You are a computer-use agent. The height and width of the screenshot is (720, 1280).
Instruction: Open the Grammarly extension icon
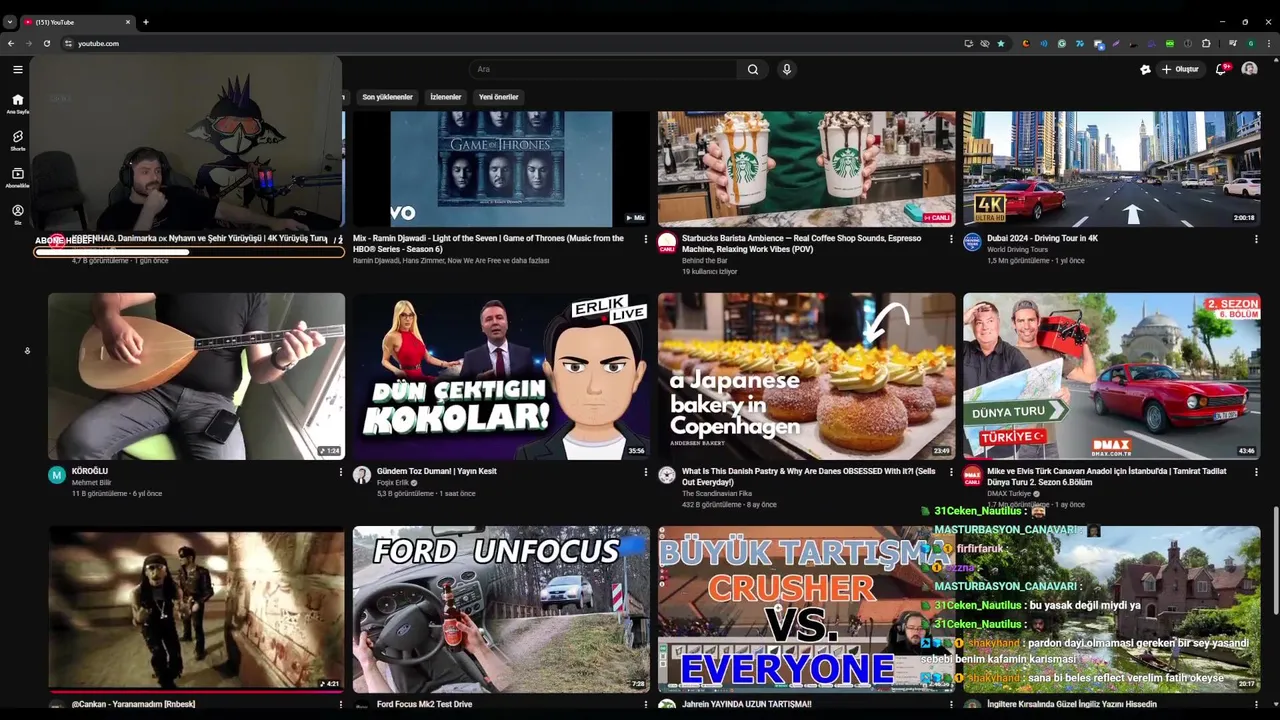1062,43
